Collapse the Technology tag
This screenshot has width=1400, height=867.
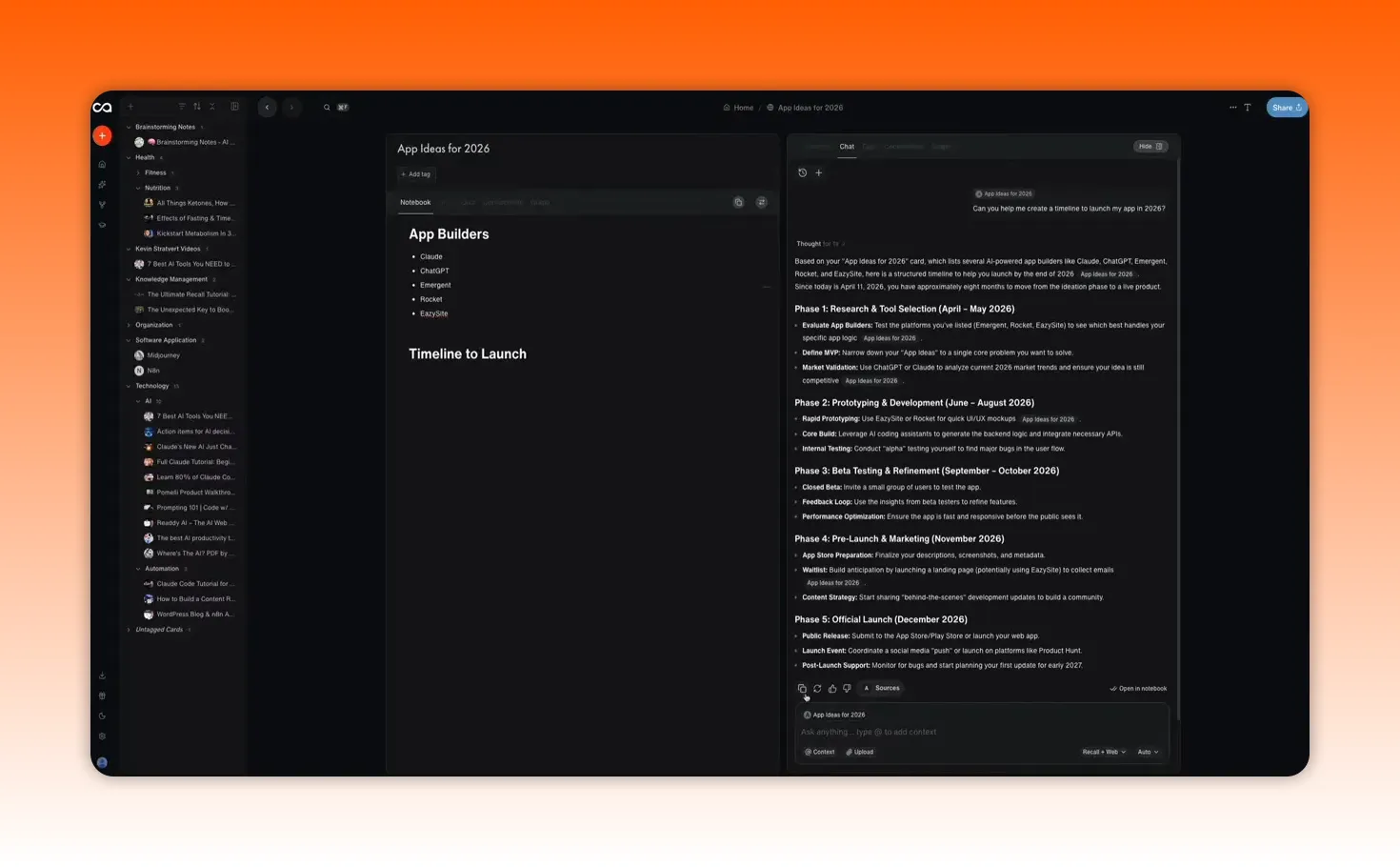pyautogui.click(x=129, y=386)
